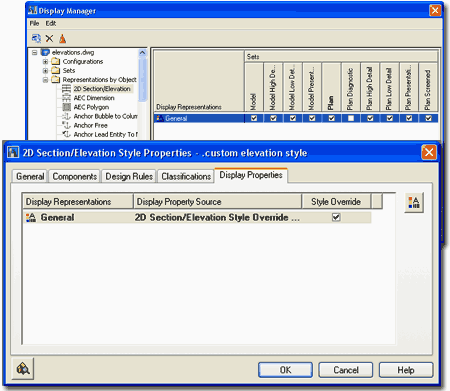
Task: Open the Edit menu
Action: click(51, 23)
